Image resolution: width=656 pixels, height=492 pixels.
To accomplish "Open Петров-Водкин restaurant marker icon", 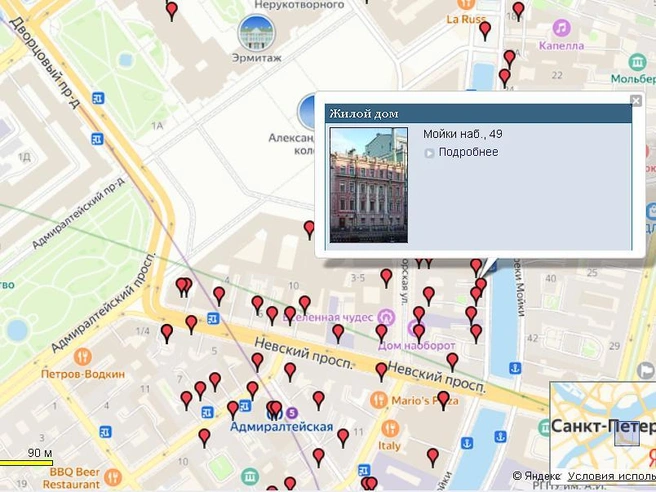I will [83, 357].
